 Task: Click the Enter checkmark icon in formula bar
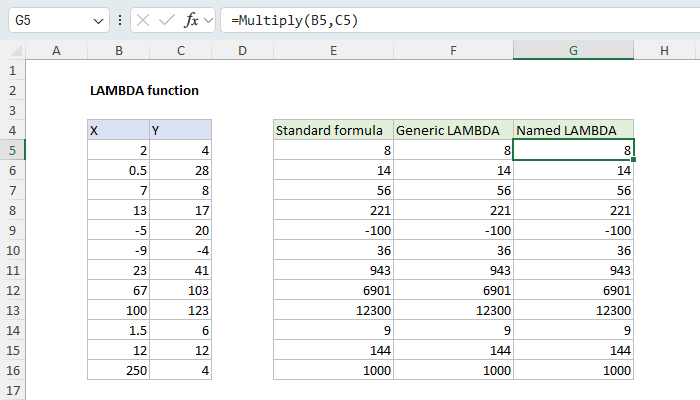[167, 20]
